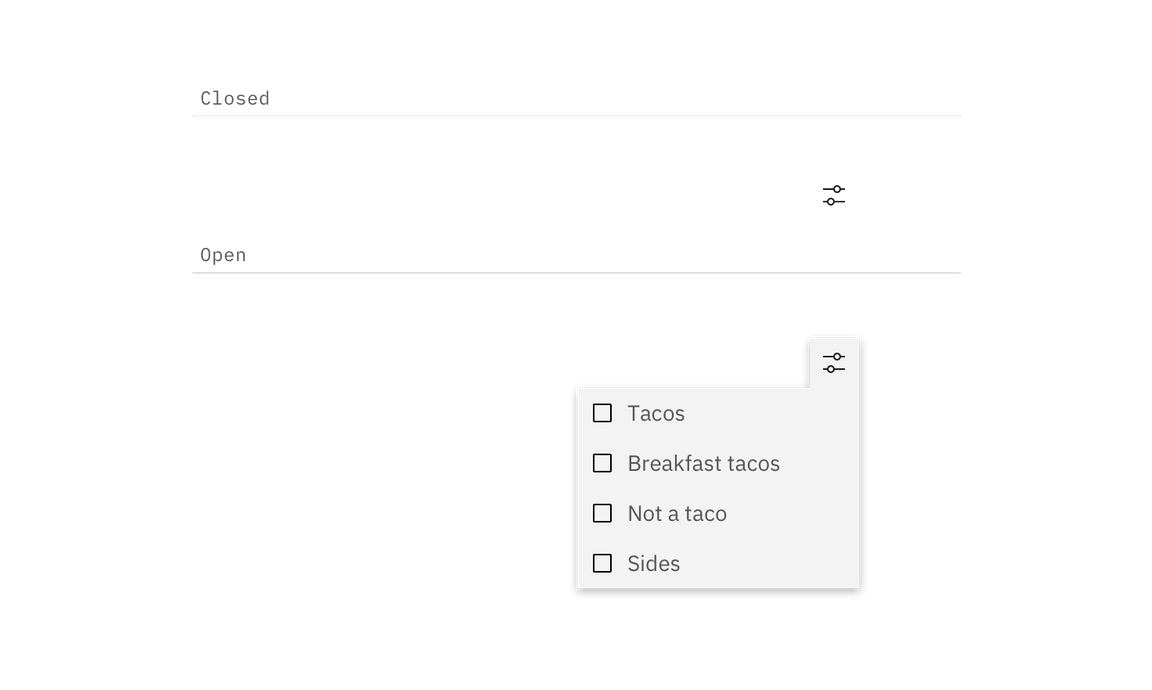Activate the settings sliders icon on the panel tab
Image resolution: width=1152 pixels, height=690 pixels.
[x=833, y=362]
